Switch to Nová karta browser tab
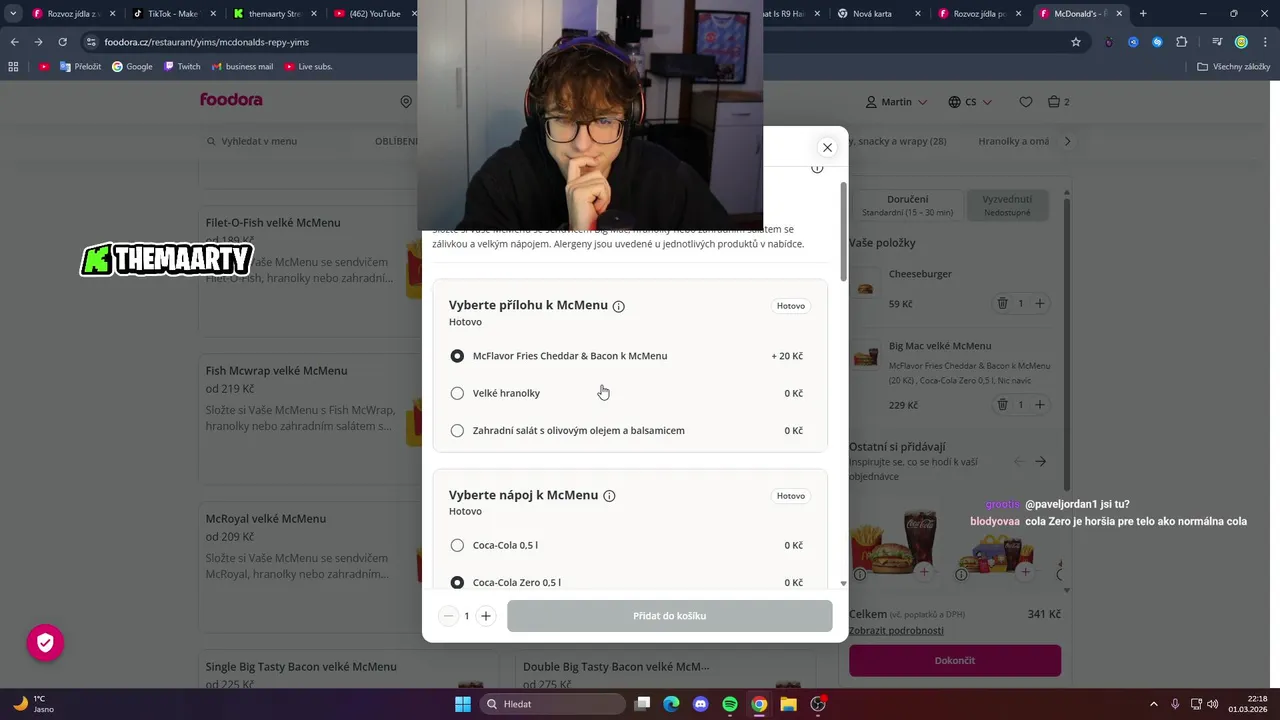Image resolution: width=1280 pixels, height=720 pixels. tap(878, 14)
